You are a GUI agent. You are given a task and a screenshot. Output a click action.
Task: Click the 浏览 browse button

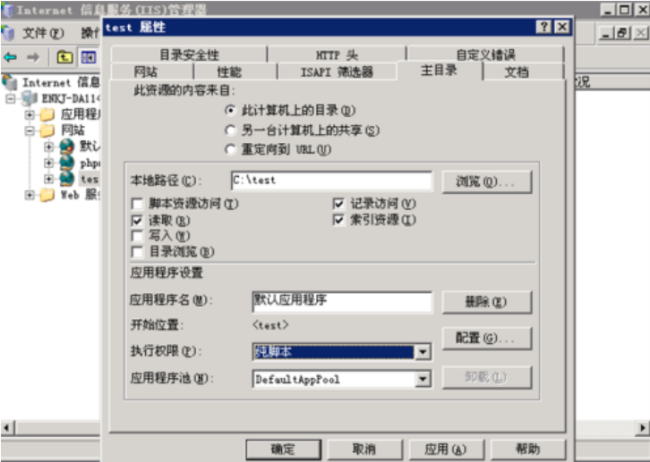[x=487, y=182]
